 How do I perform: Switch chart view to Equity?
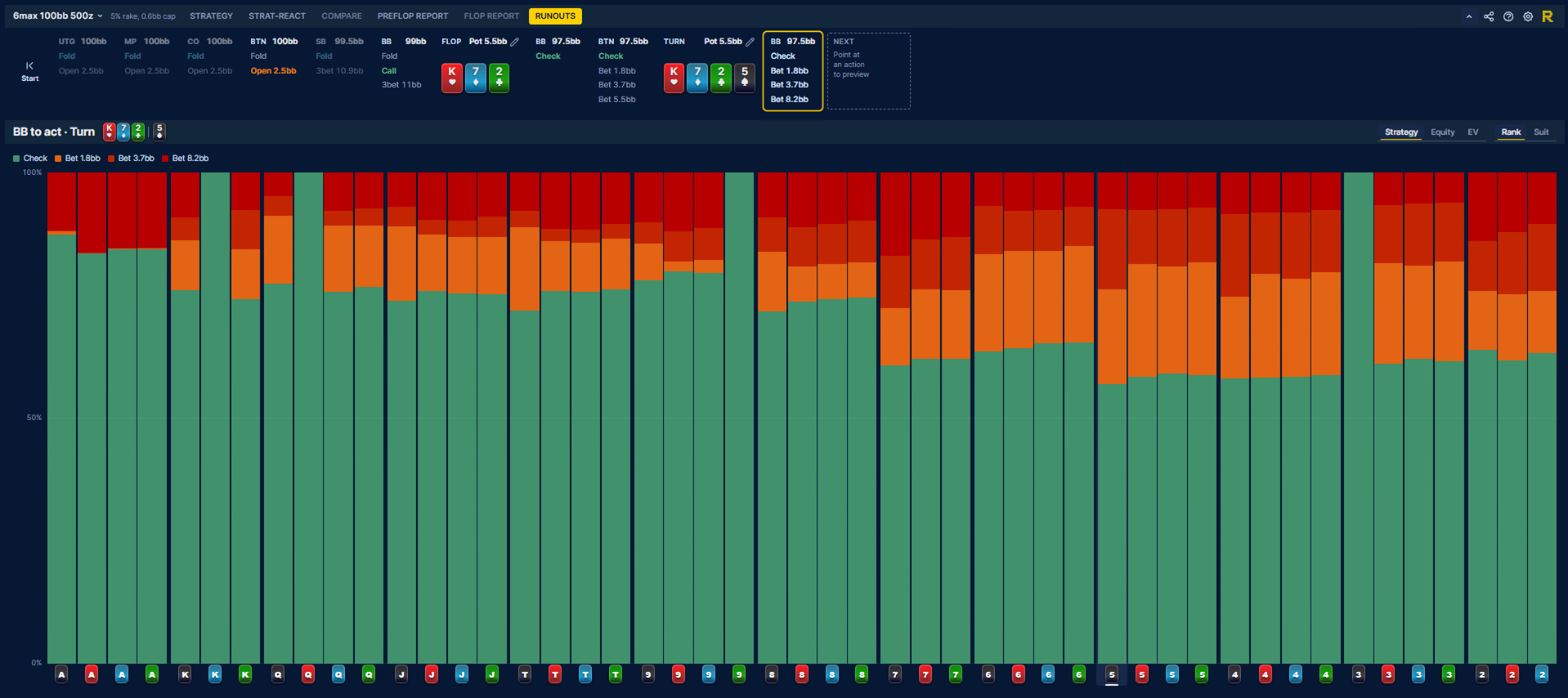tap(1442, 132)
